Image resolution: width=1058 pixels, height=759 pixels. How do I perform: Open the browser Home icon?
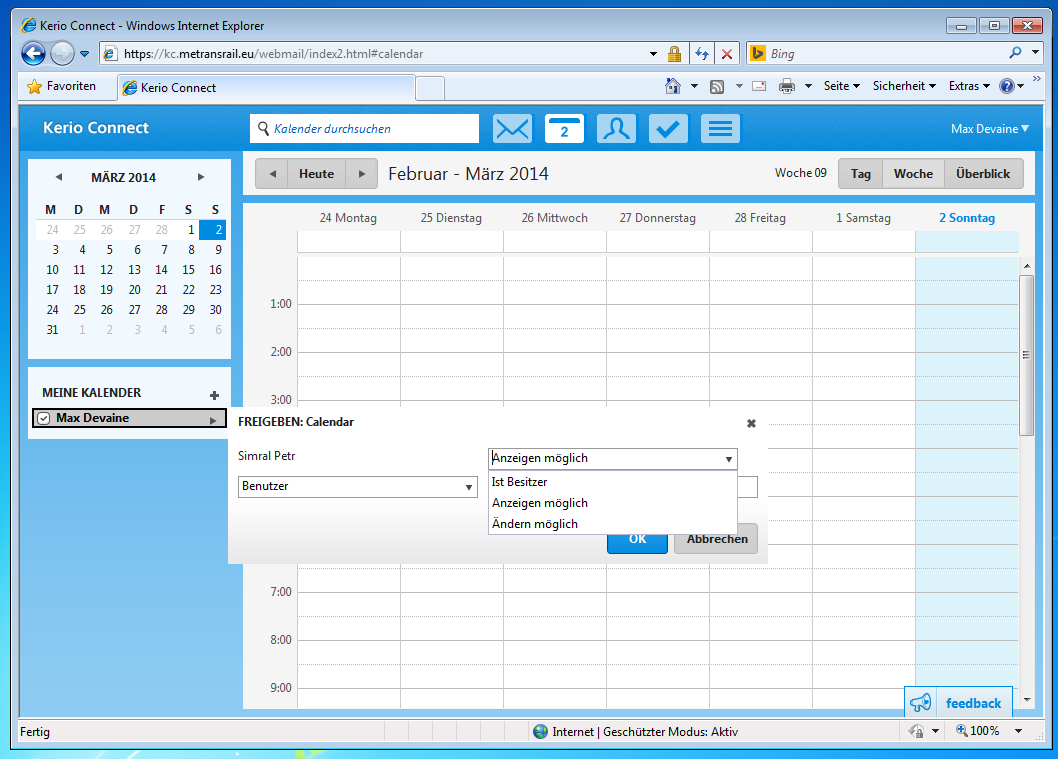pyautogui.click(x=673, y=86)
